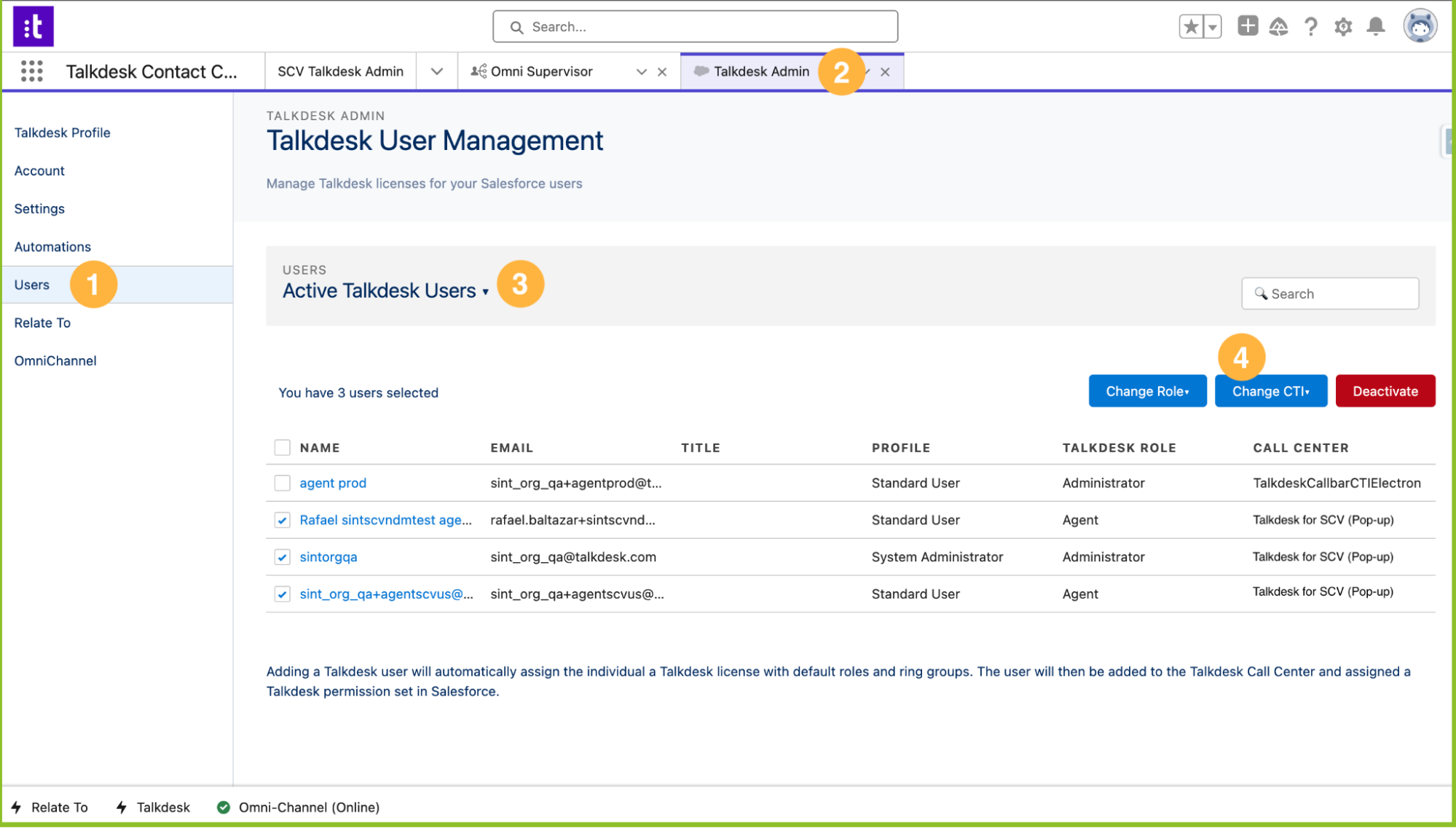The image size is (1456, 828).
Task: Switch to the Omni Supervisor tab
Action: pos(542,71)
